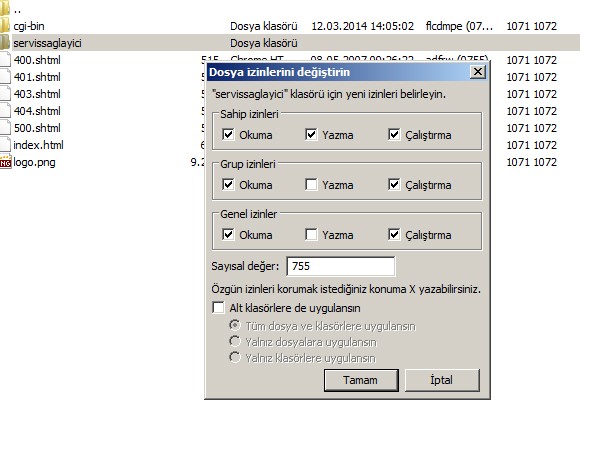
Task: Select the 404.shtml file icon
Action: coord(5,111)
